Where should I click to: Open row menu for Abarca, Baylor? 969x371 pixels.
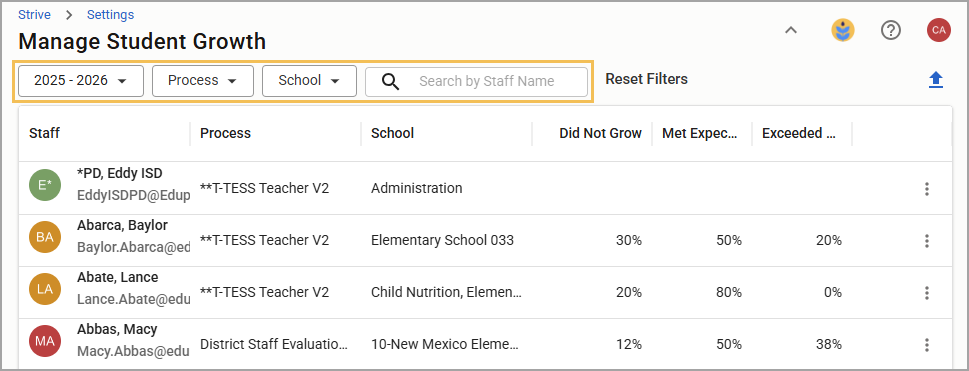coord(926,241)
